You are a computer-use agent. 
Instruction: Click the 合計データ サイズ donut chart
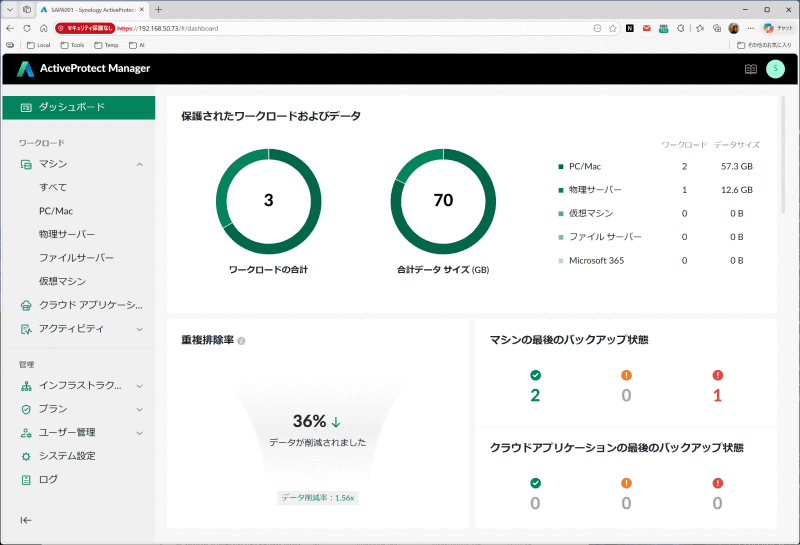click(x=443, y=201)
